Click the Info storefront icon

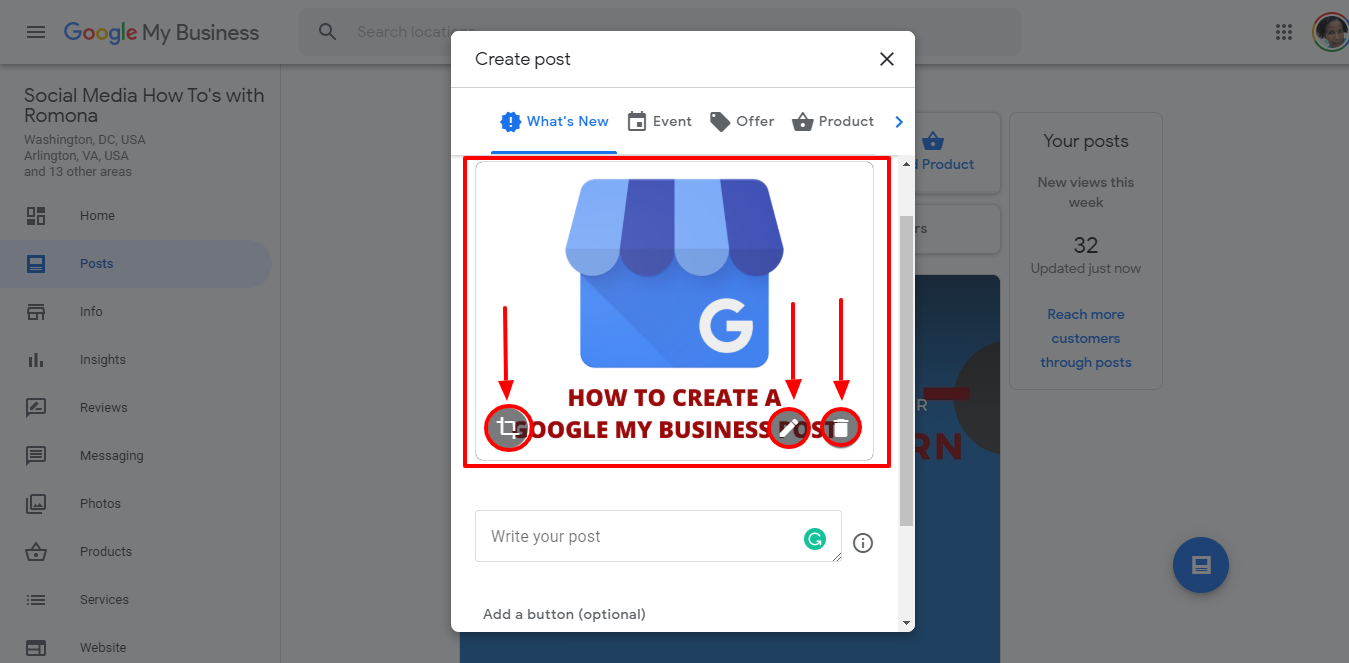(36, 312)
